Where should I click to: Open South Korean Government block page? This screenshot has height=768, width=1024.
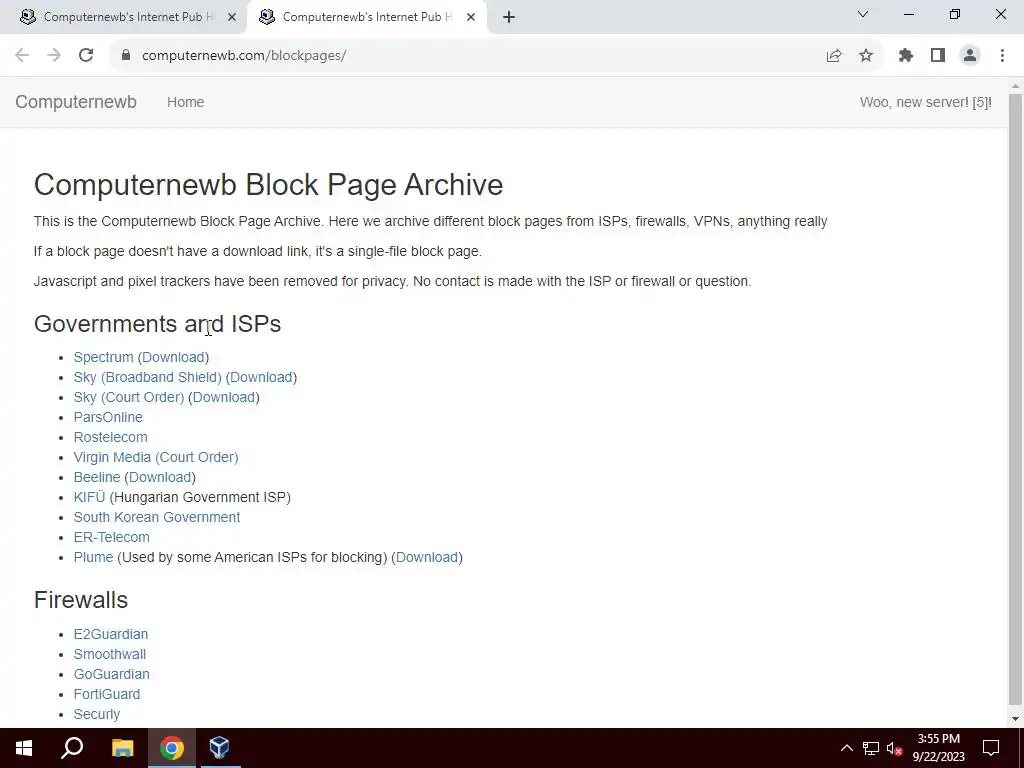(157, 517)
